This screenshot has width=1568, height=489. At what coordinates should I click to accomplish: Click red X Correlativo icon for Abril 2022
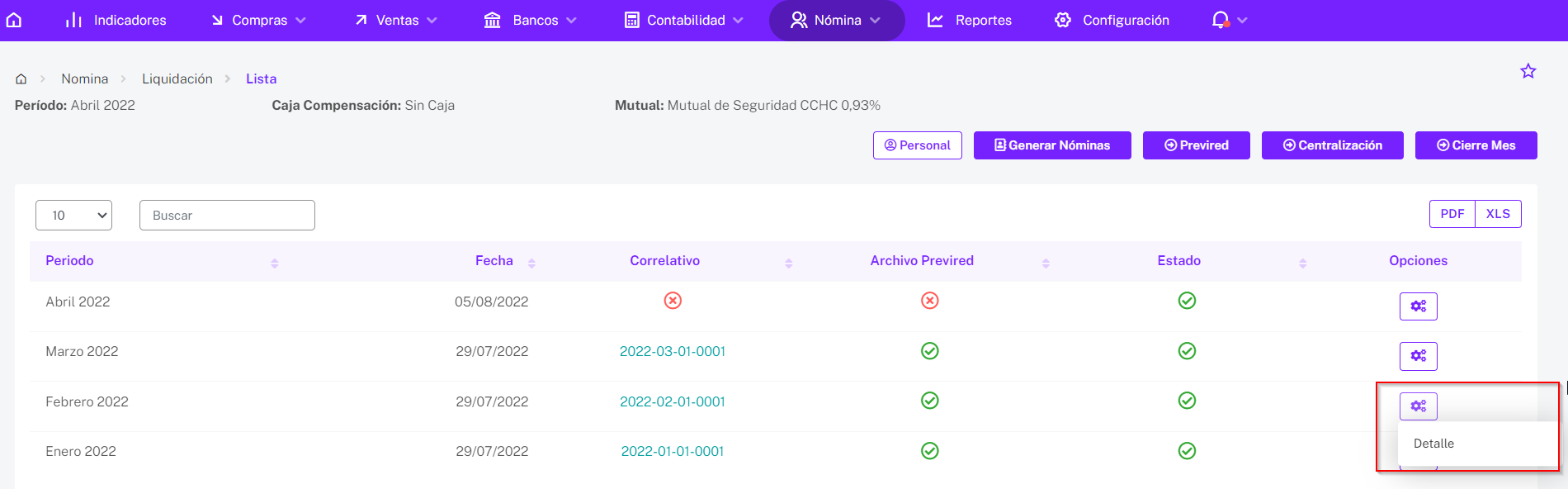[x=673, y=301]
